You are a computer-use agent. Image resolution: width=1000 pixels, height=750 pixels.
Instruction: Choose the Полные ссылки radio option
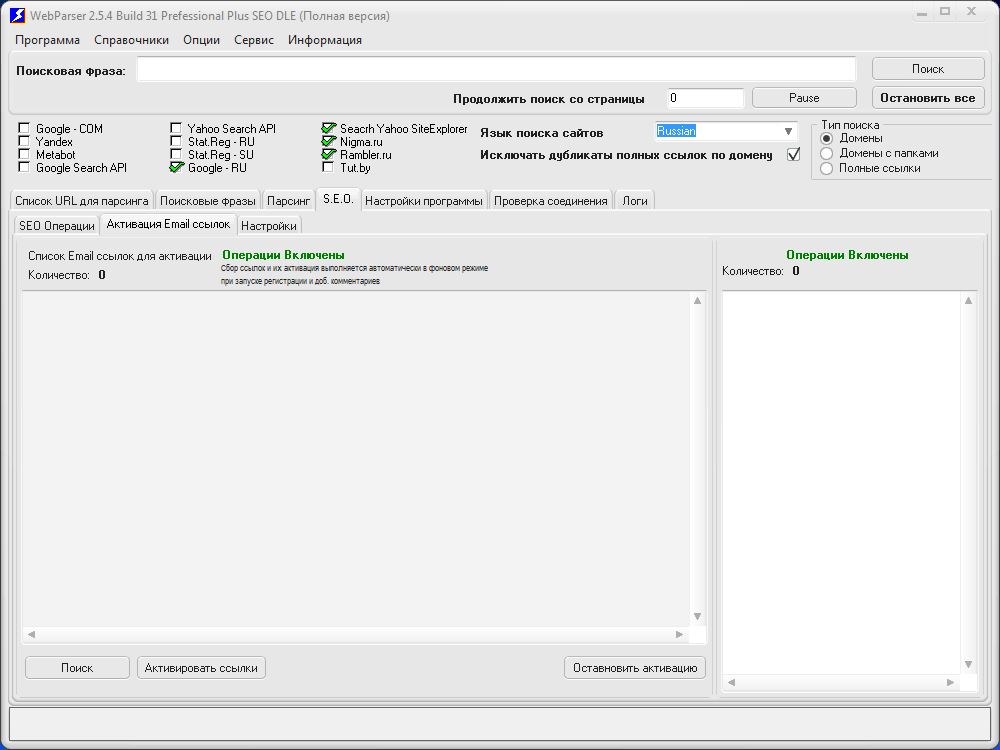[827, 168]
